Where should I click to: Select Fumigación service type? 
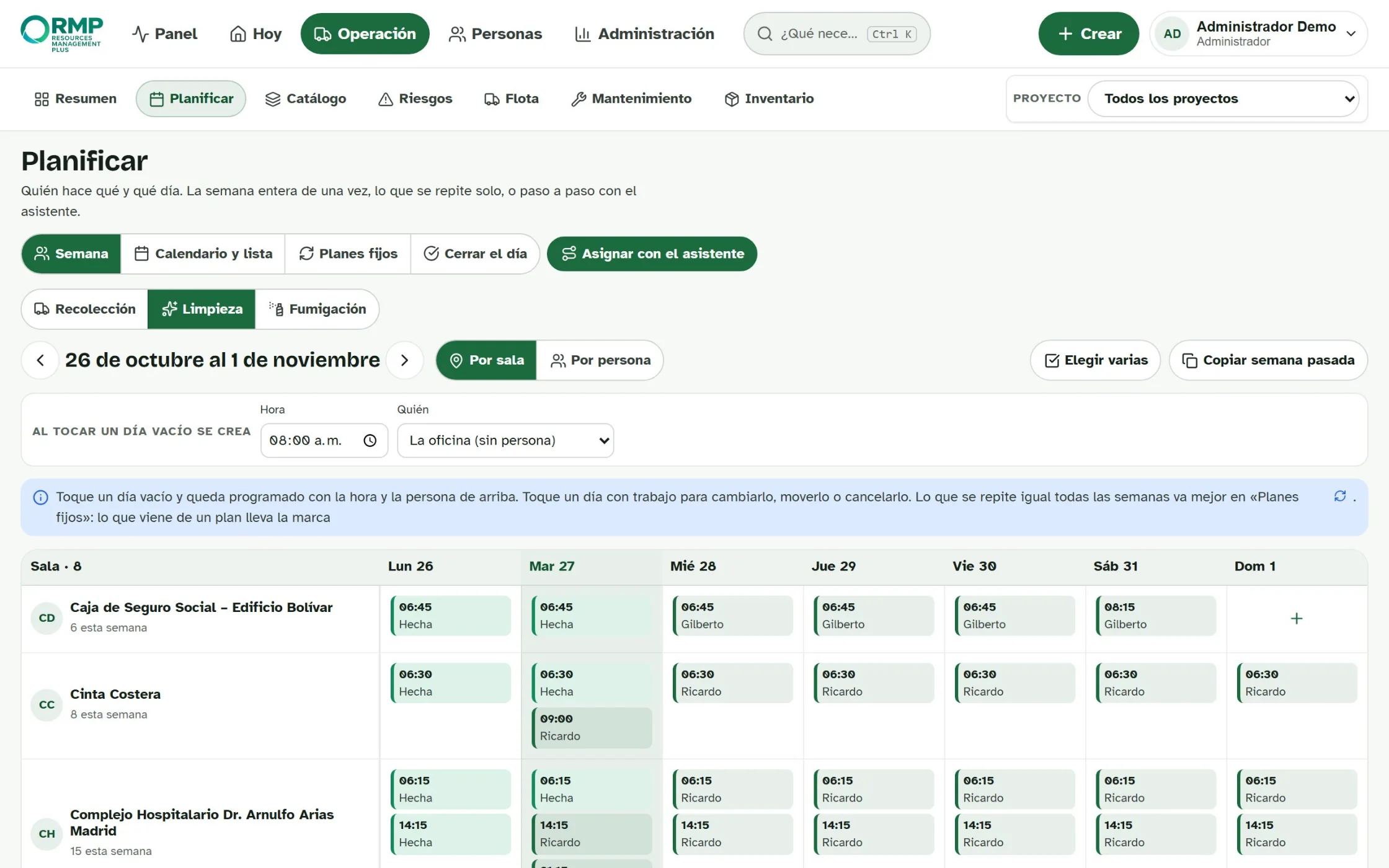click(317, 309)
